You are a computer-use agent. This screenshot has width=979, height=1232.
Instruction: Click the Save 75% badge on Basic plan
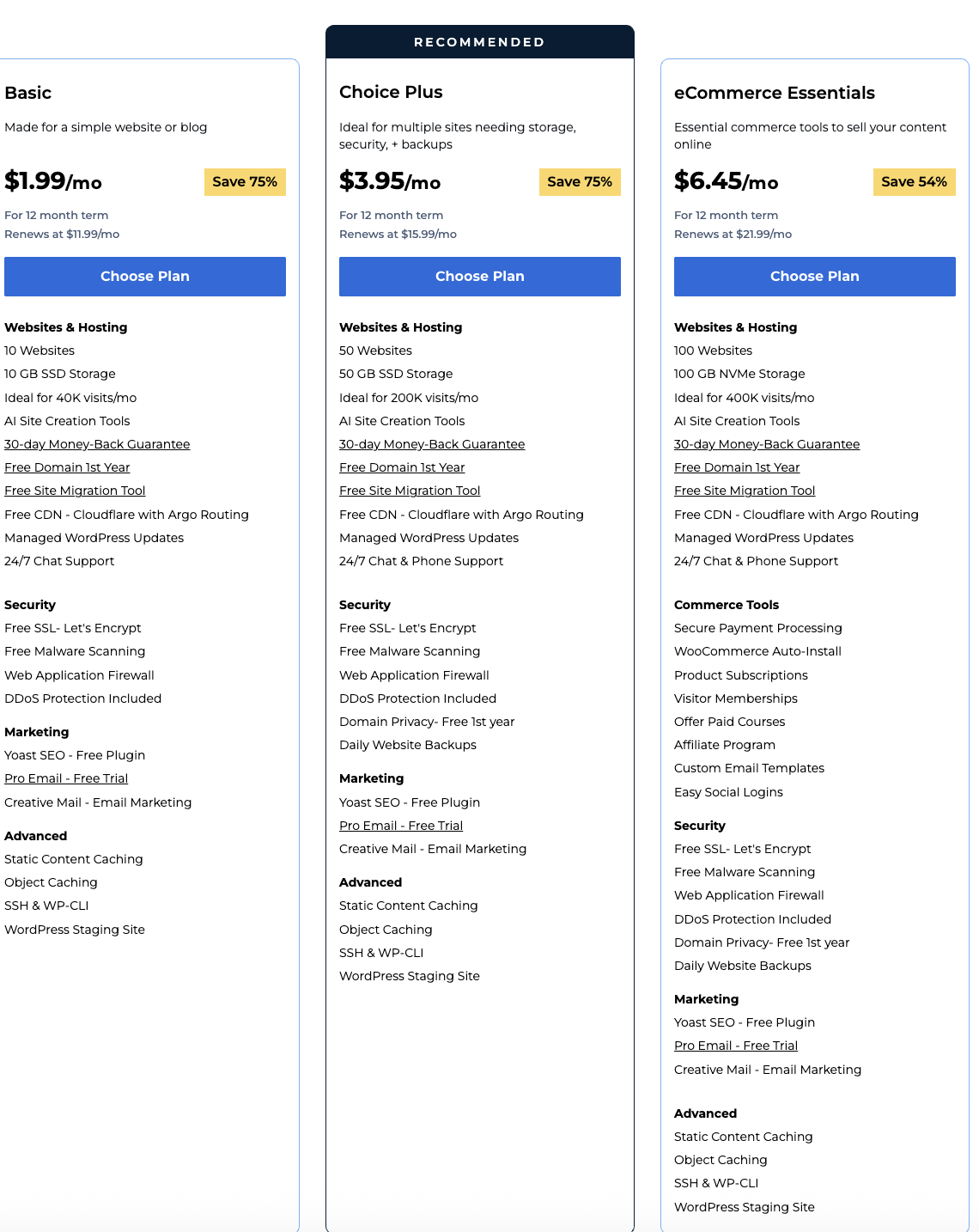pyautogui.click(x=245, y=182)
